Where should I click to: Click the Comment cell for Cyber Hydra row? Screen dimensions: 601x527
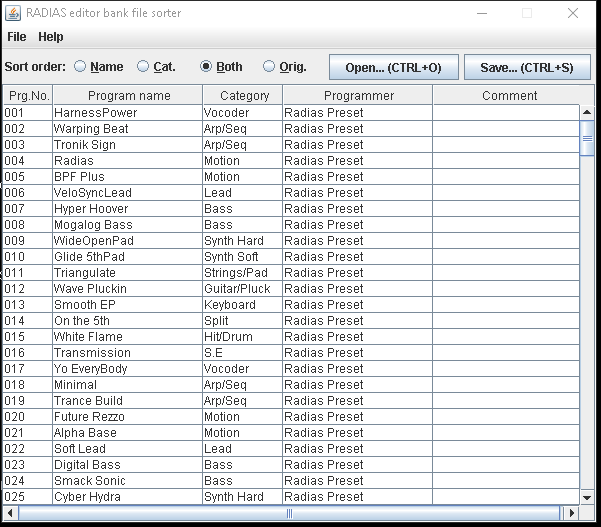(506, 497)
